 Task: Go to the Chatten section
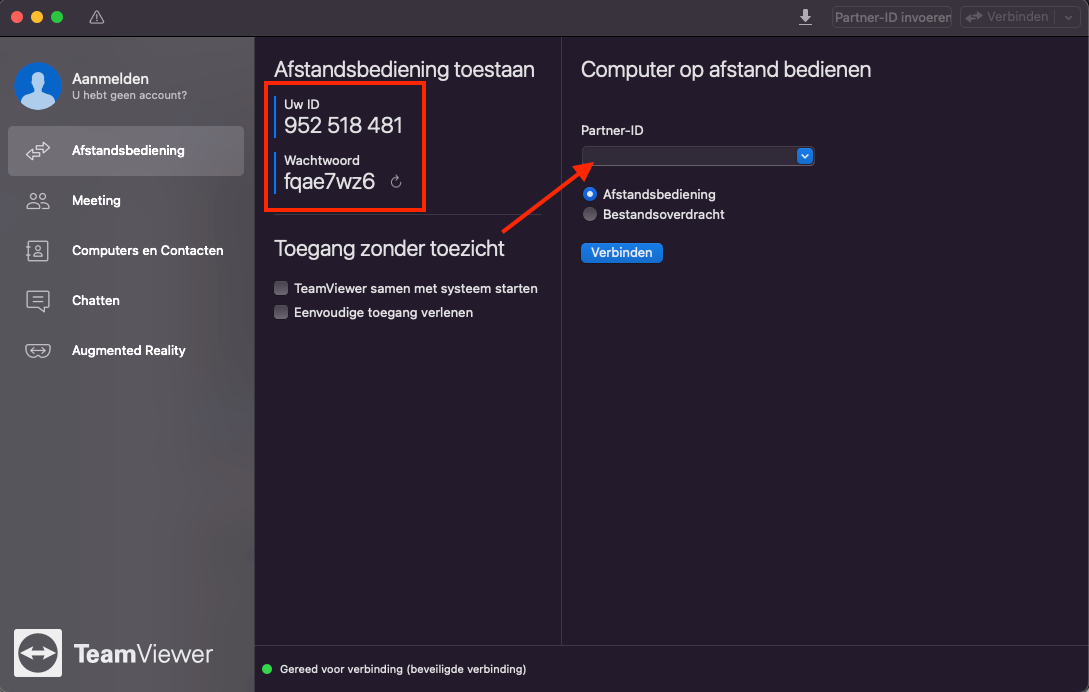[x=126, y=301]
